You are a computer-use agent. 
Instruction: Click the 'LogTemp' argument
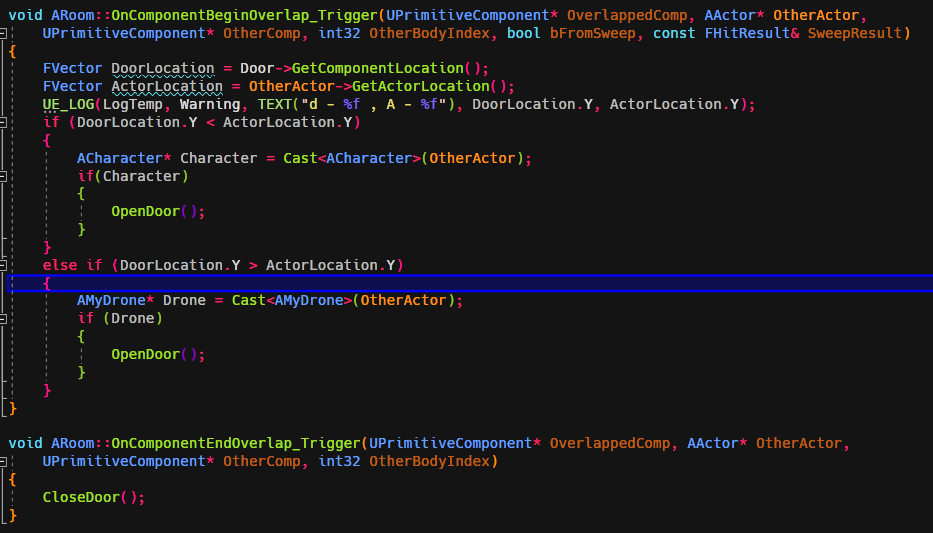pyautogui.click(x=133, y=105)
